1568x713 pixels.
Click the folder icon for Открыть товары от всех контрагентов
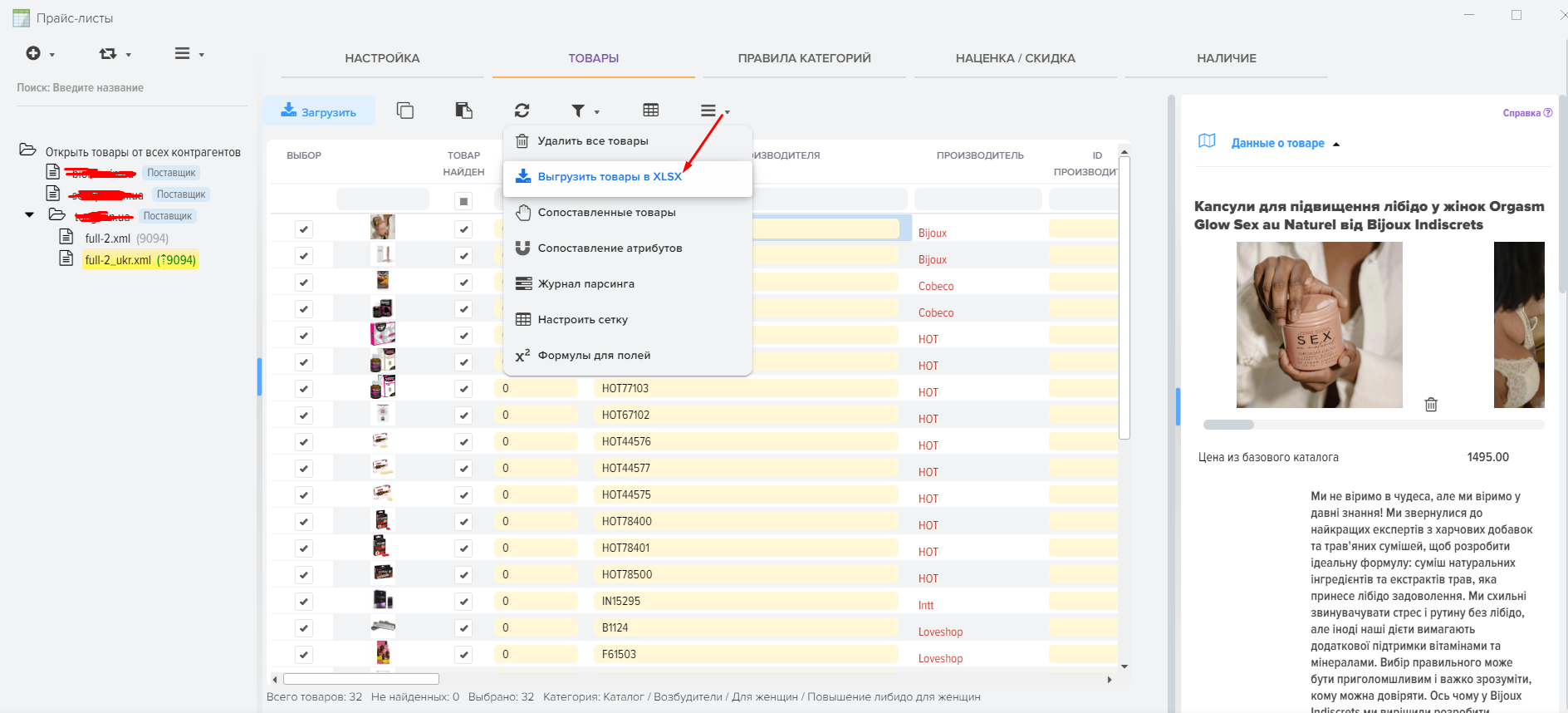point(27,150)
